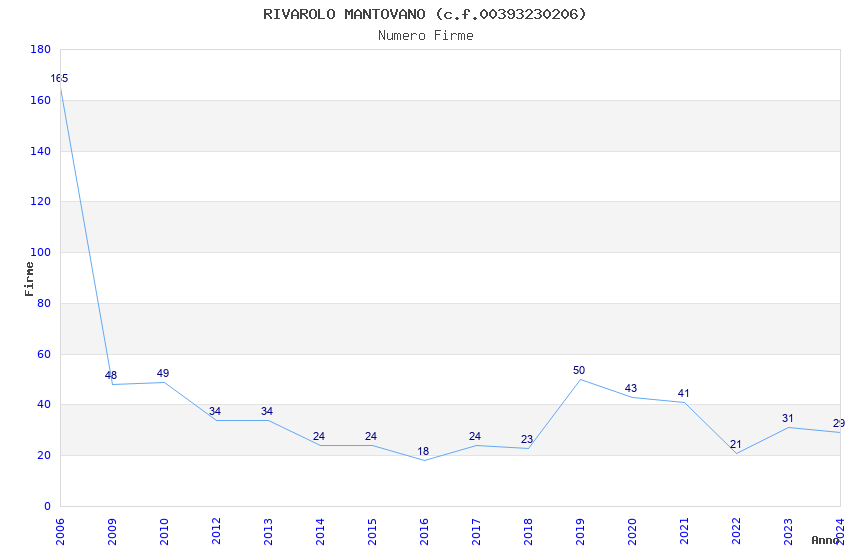Screen dimensions: 850x550
Task: Click the x-axis year 2023
Action: (789, 531)
